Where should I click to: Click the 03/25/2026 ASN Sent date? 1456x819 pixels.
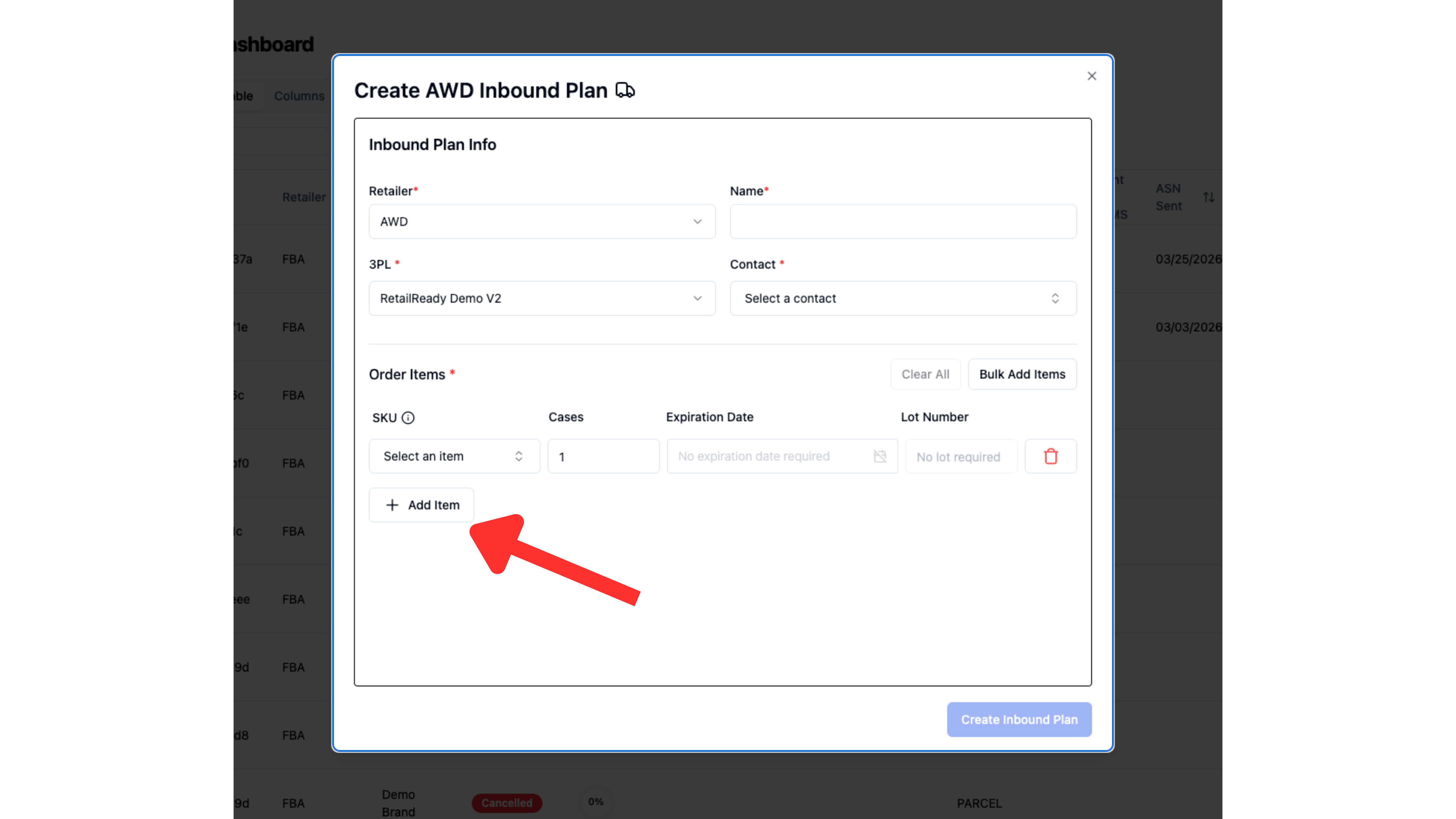[1188, 259]
